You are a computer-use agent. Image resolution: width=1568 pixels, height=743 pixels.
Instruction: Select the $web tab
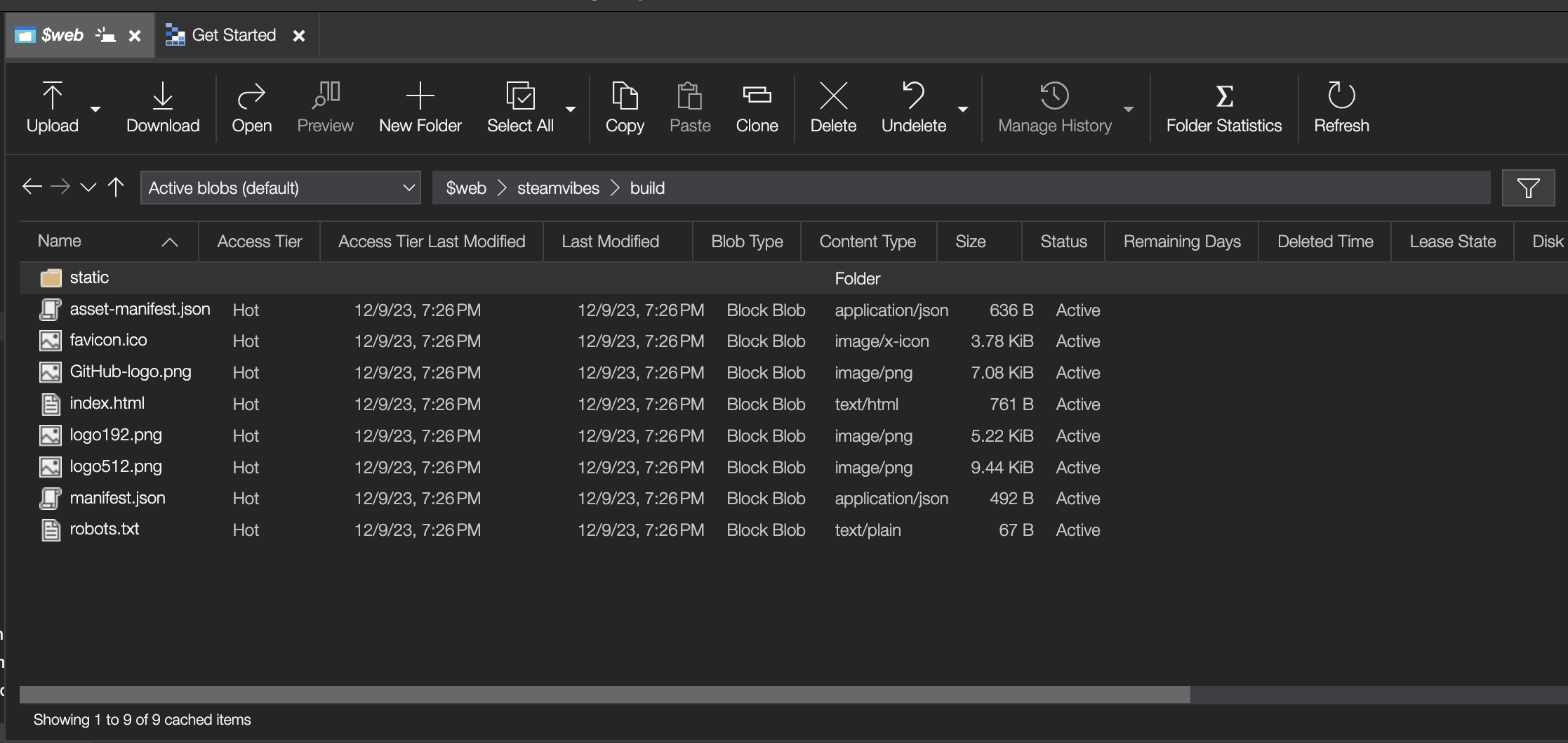pos(62,35)
